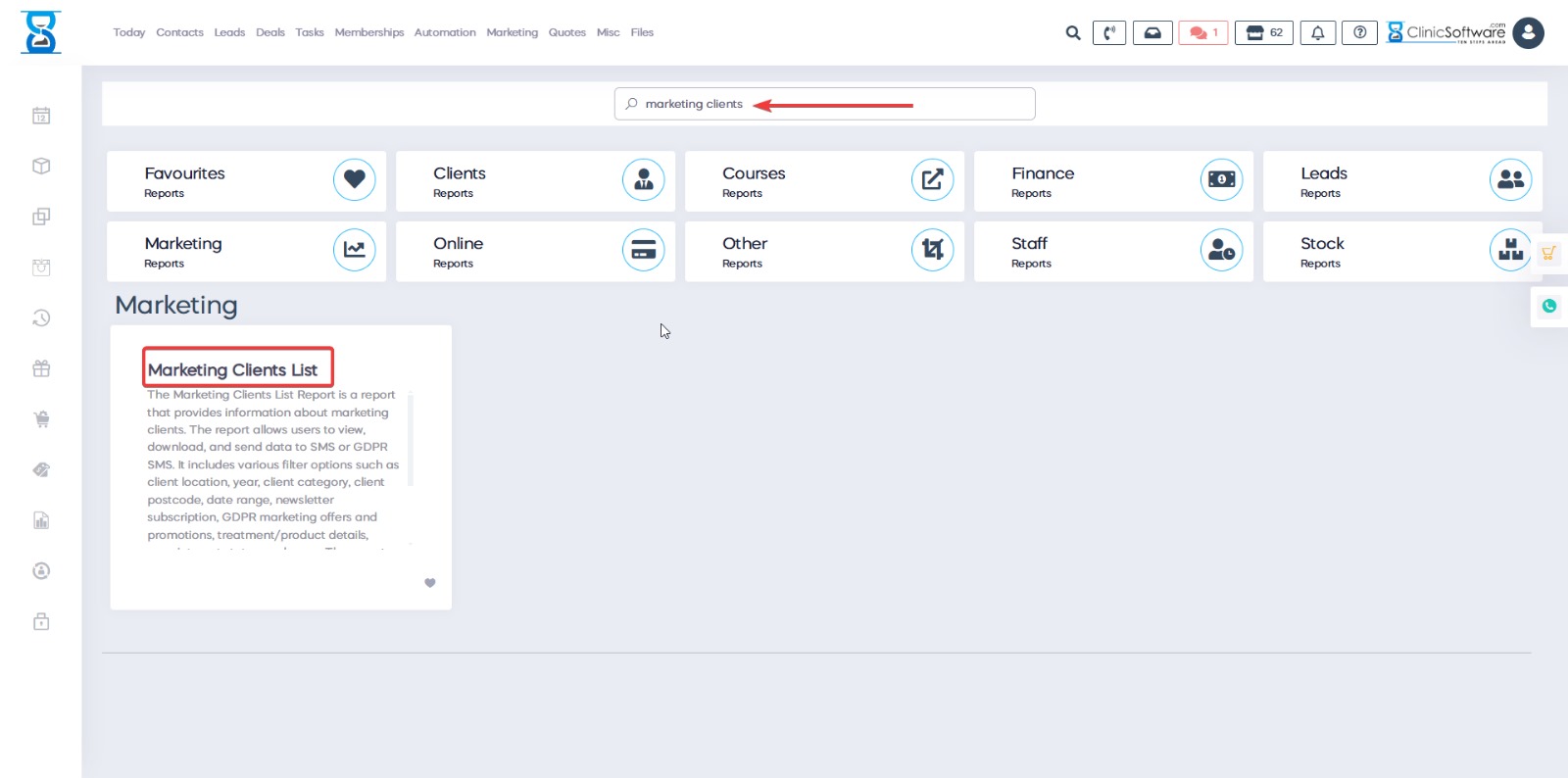
Task: Open the calendar icon in left sidebar
Action: pyautogui.click(x=41, y=116)
